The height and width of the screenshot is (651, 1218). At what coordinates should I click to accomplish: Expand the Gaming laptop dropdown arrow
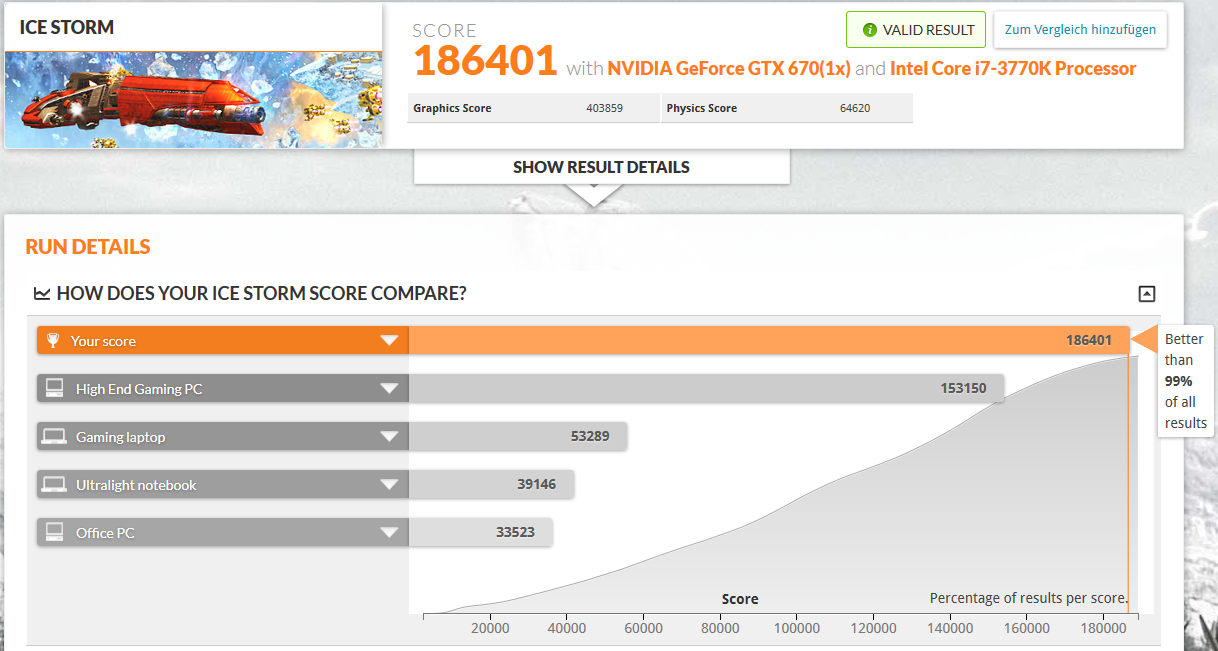click(389, 437)
